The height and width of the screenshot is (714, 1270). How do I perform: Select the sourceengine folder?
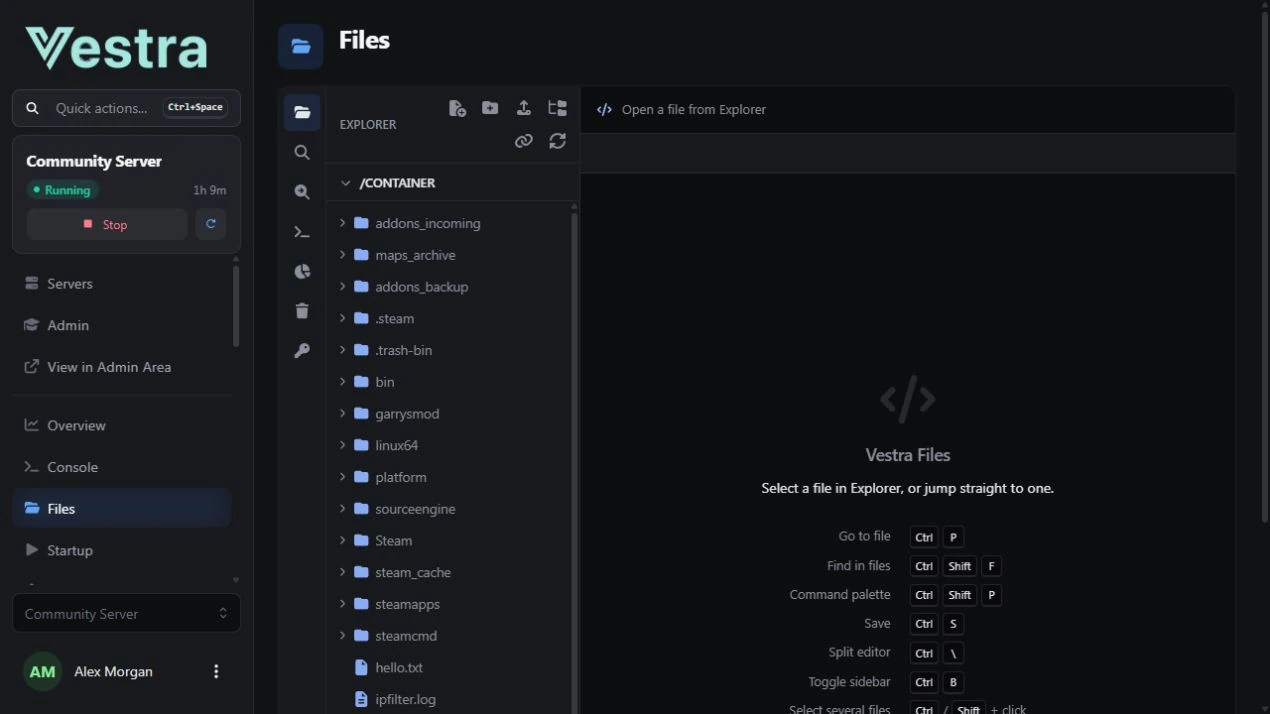pyautogui.click(x=450, y=509)
